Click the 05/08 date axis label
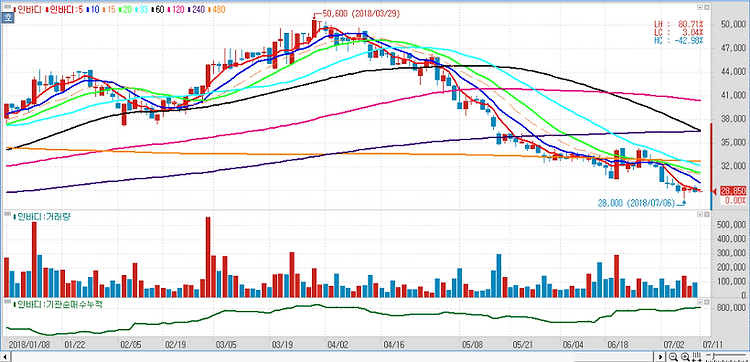The width and height of the screenshot is (750, 362). 472,344
